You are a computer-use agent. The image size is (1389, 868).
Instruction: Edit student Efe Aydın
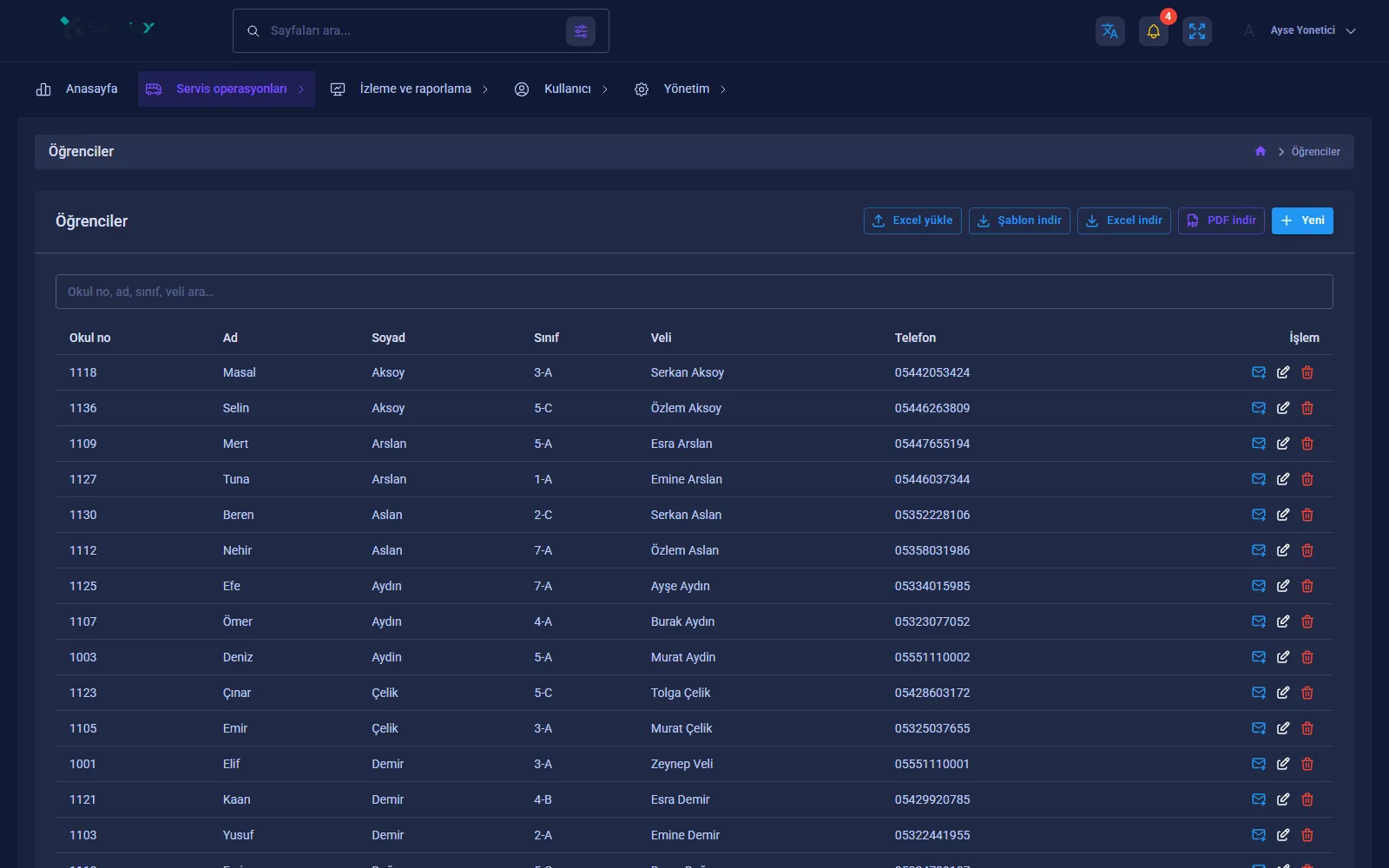click(1283, 586)
